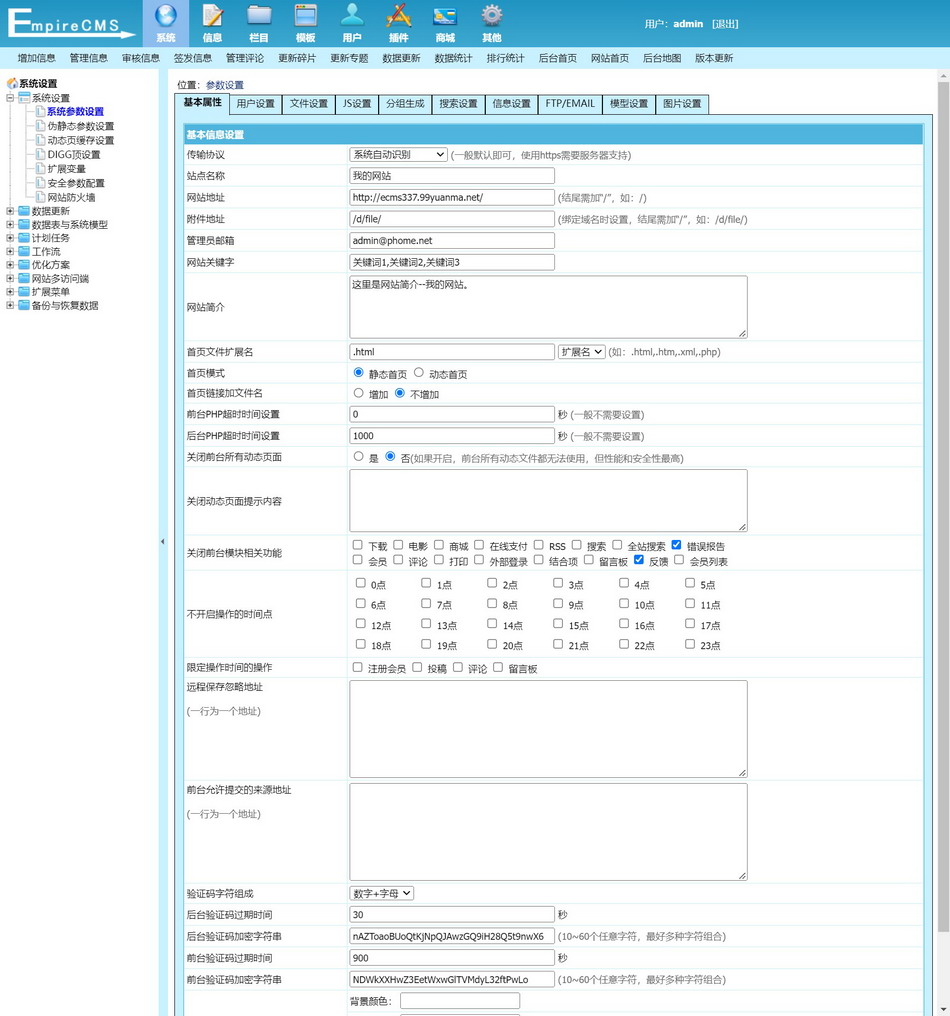
Task: Click the page icon next to 伪静态参数设置
Action: point(40,126)
